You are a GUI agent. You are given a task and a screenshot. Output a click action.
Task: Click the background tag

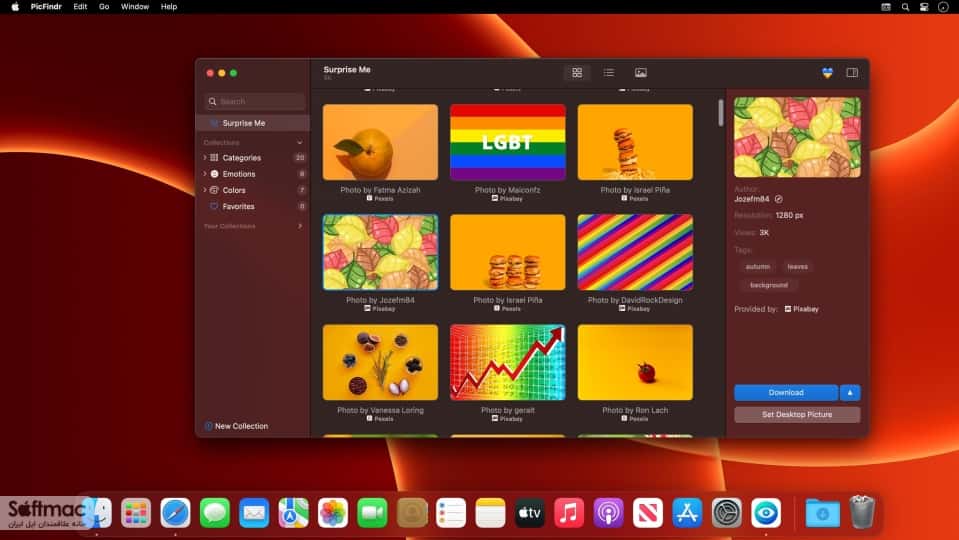tap(769, 285)
